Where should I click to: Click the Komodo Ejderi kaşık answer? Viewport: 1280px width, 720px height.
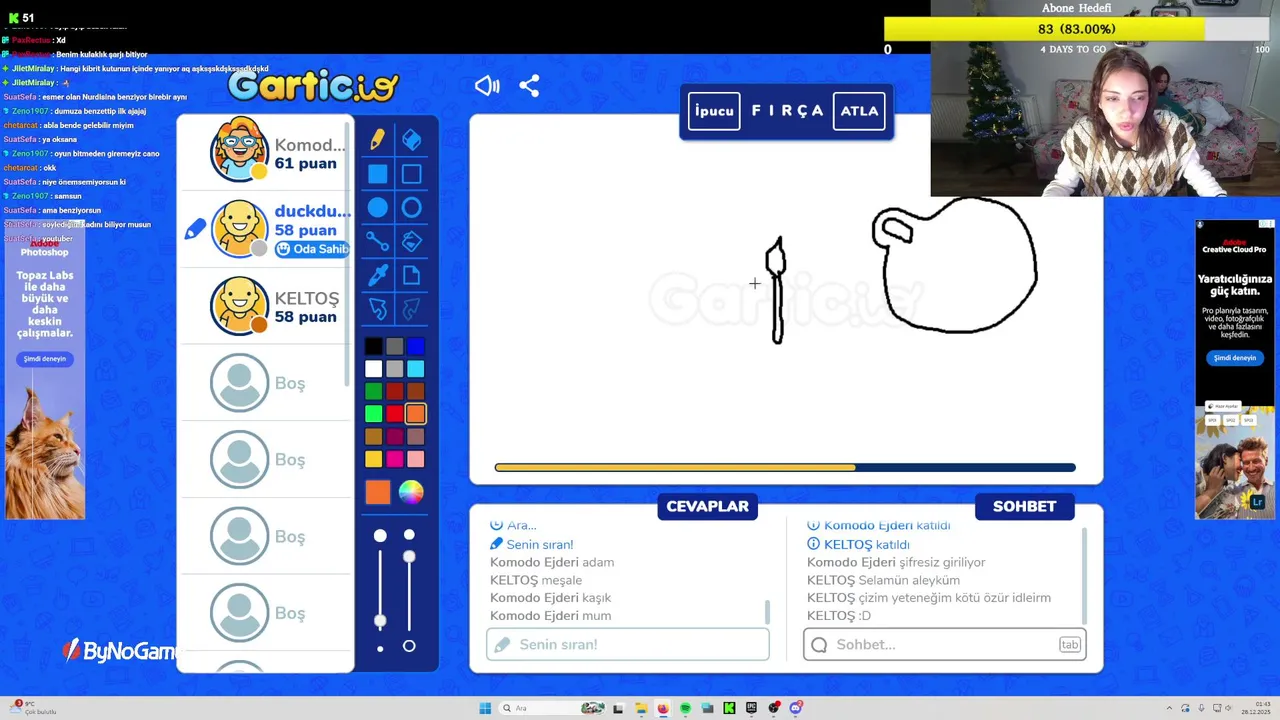tap(550, 598)
